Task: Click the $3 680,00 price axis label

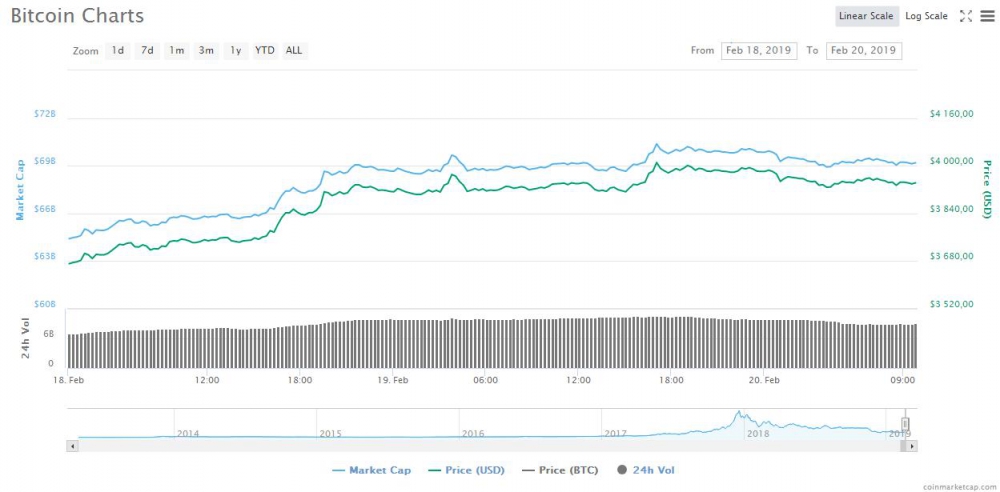Action: pyautogui.click(x=951, y=256)
